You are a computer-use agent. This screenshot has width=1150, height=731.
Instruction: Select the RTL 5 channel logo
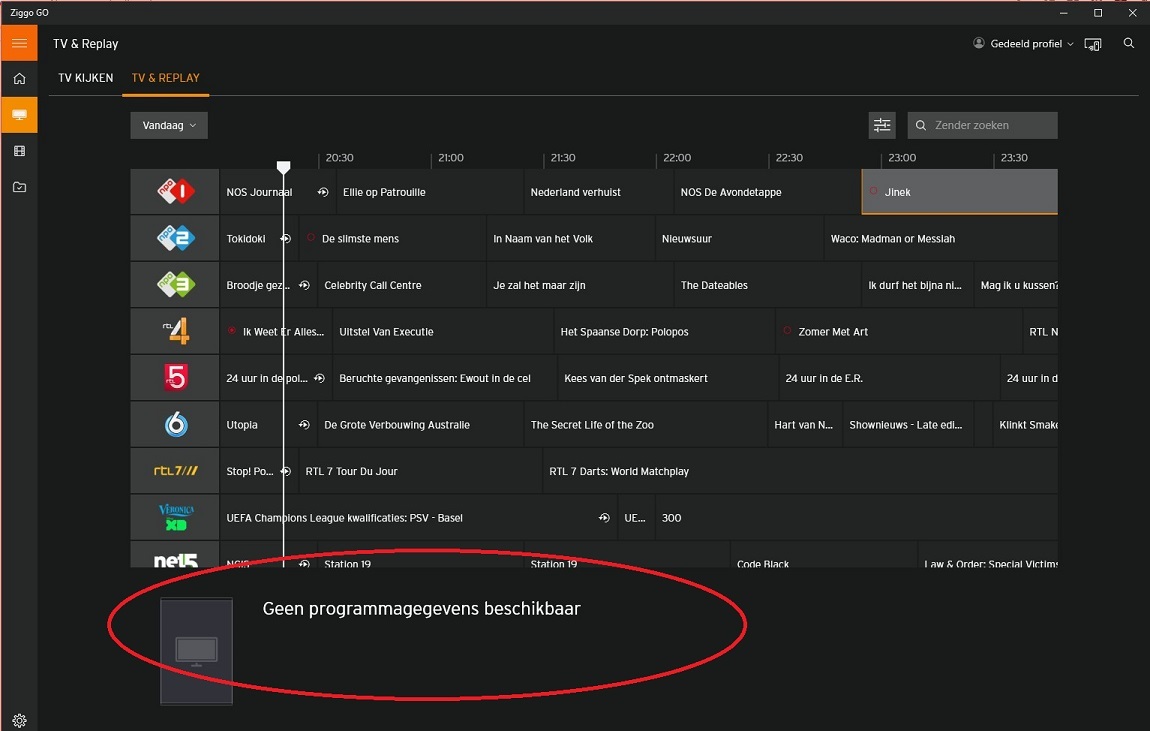point(175,378)
